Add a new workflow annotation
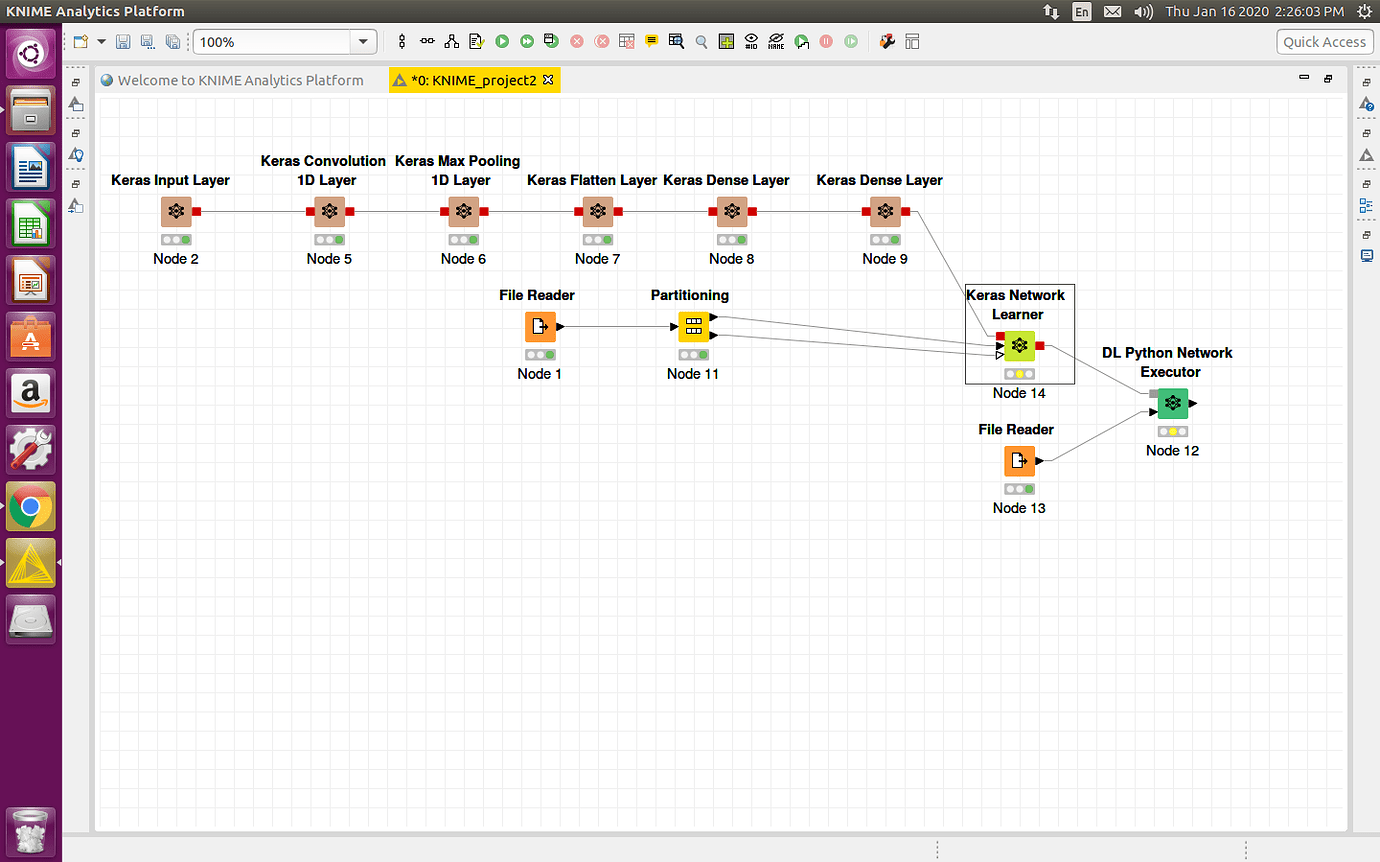1380x862 pixels. [651, 41]
